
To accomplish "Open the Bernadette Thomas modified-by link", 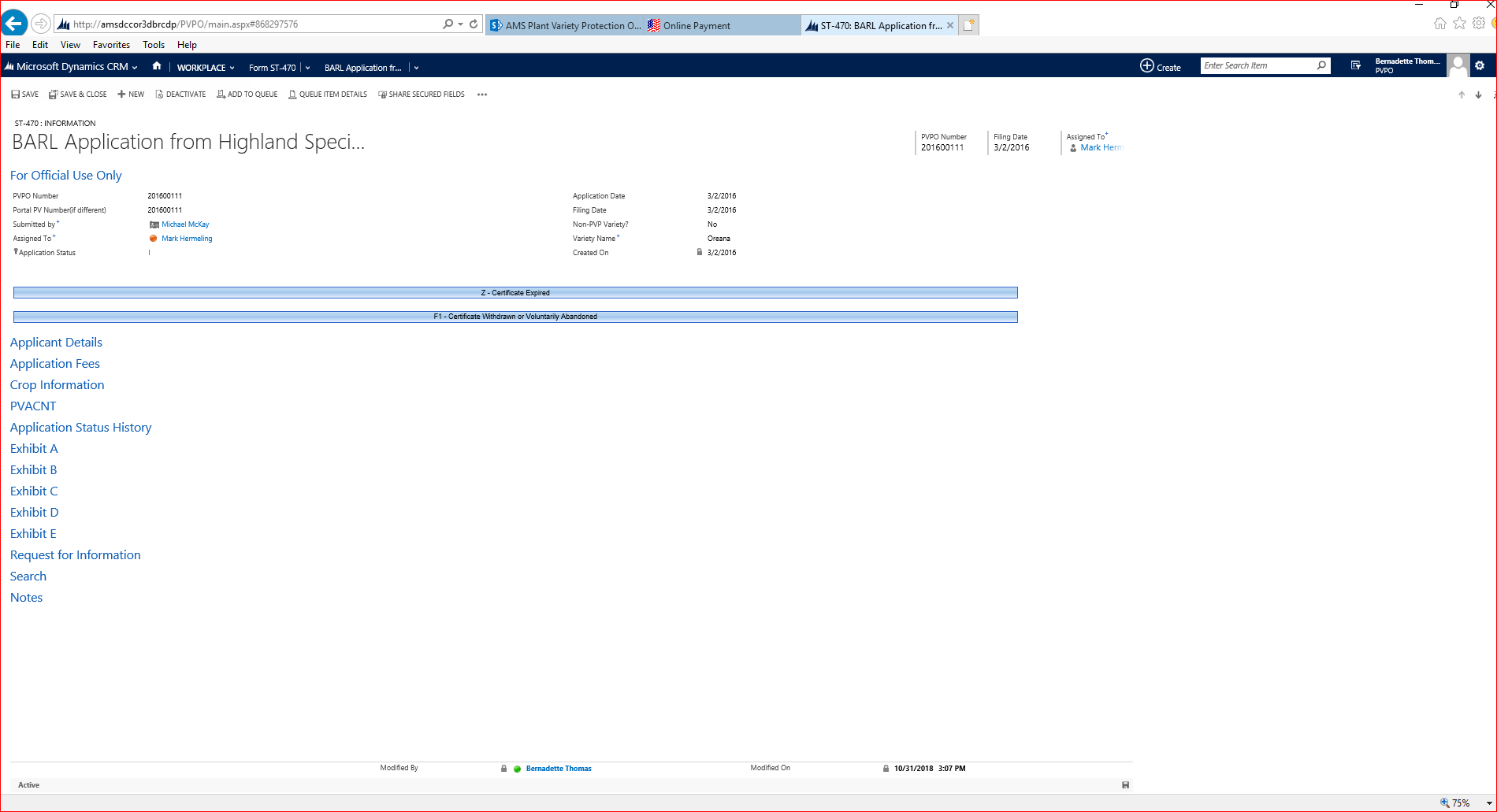I will coord(558,769).
